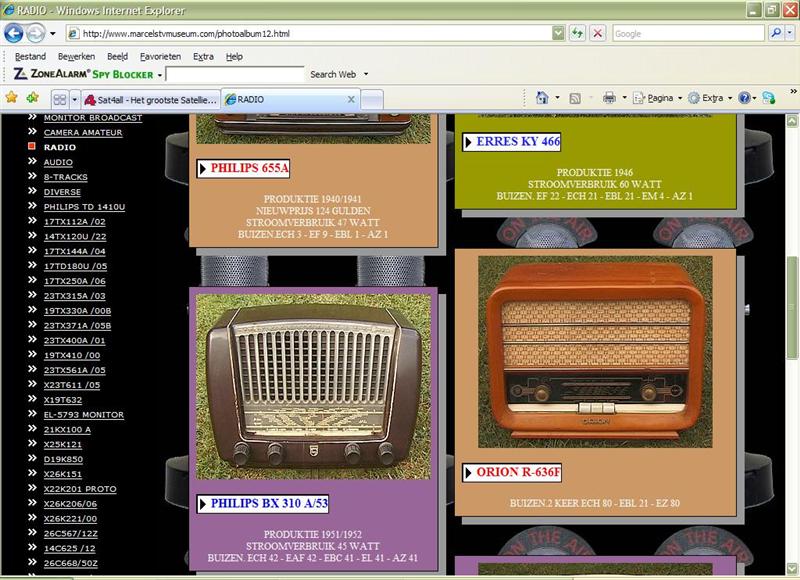Open the 17TX112A /02 link
The height and width of the screenshot is (580, 800).
click(74, 222)
